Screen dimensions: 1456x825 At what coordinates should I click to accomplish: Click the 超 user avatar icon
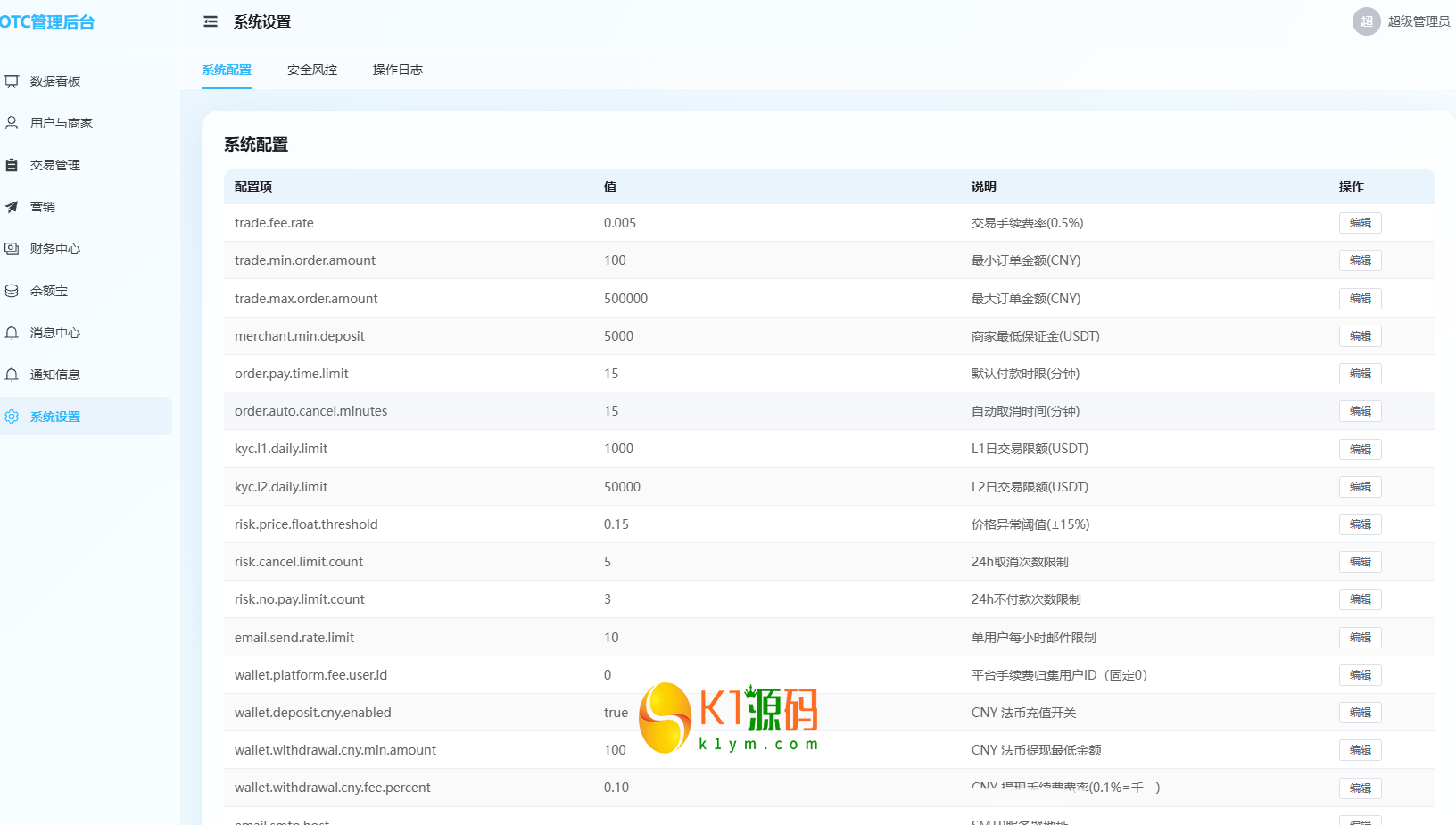click(1366, 21)
